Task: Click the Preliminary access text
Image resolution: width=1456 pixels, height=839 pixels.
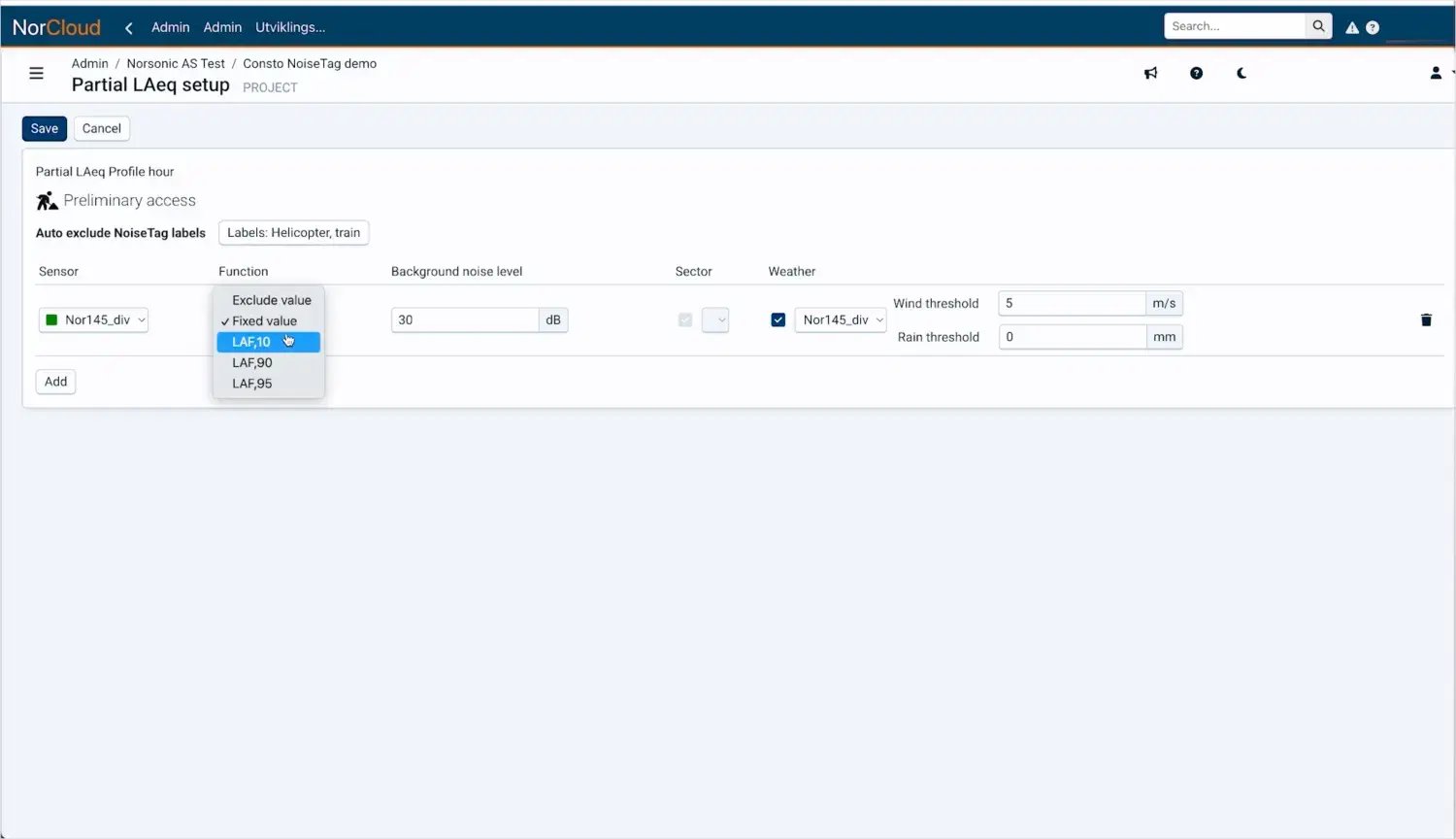Action: (130, 200)
